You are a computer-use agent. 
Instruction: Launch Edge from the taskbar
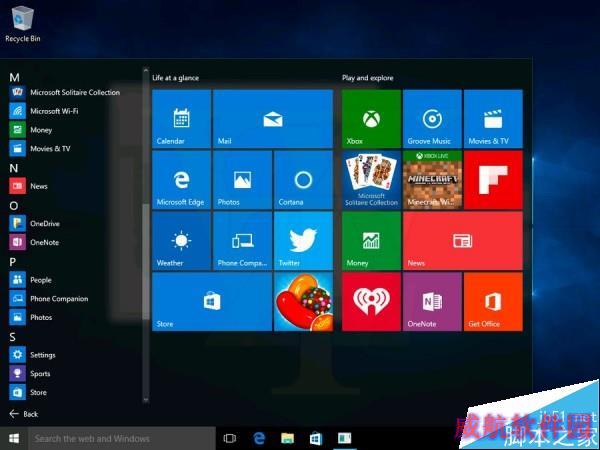coord(259,438)
